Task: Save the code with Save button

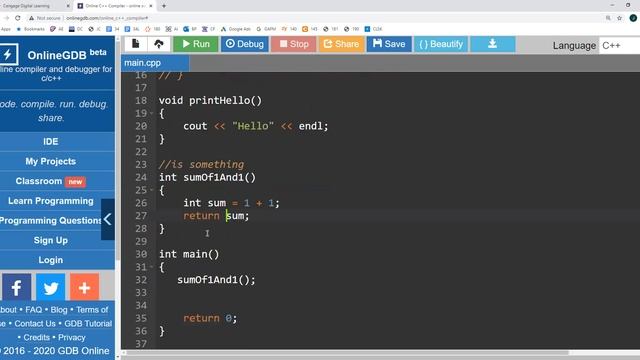Action: click(x=389, y=44)
